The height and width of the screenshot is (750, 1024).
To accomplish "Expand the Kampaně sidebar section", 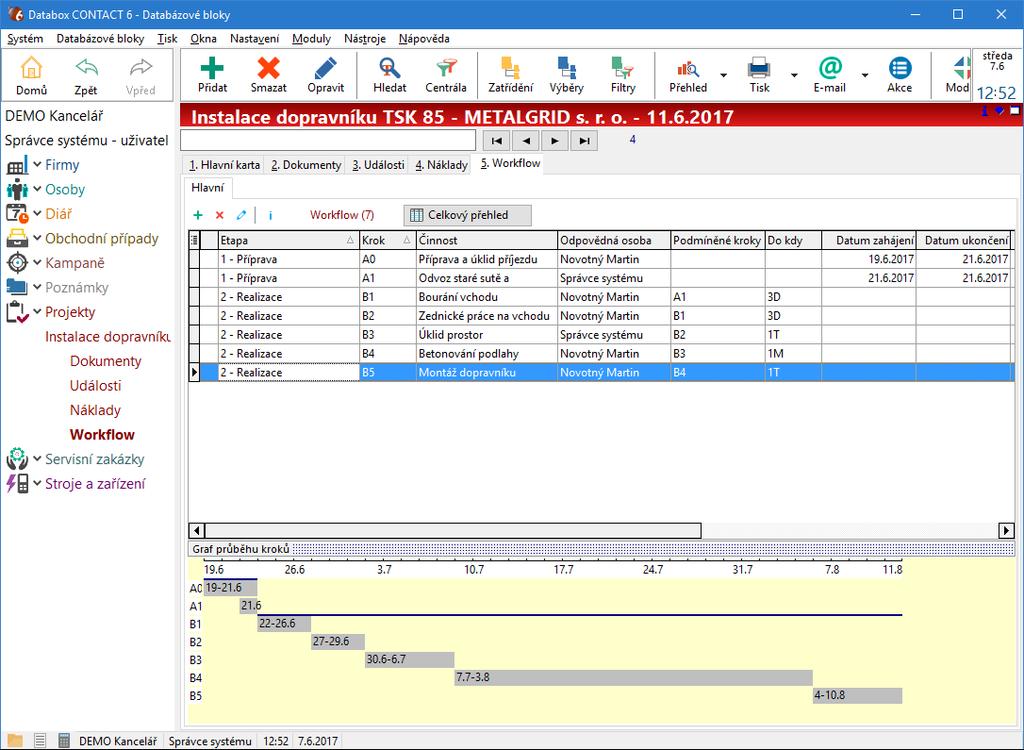I will click(x=37, y=263).
